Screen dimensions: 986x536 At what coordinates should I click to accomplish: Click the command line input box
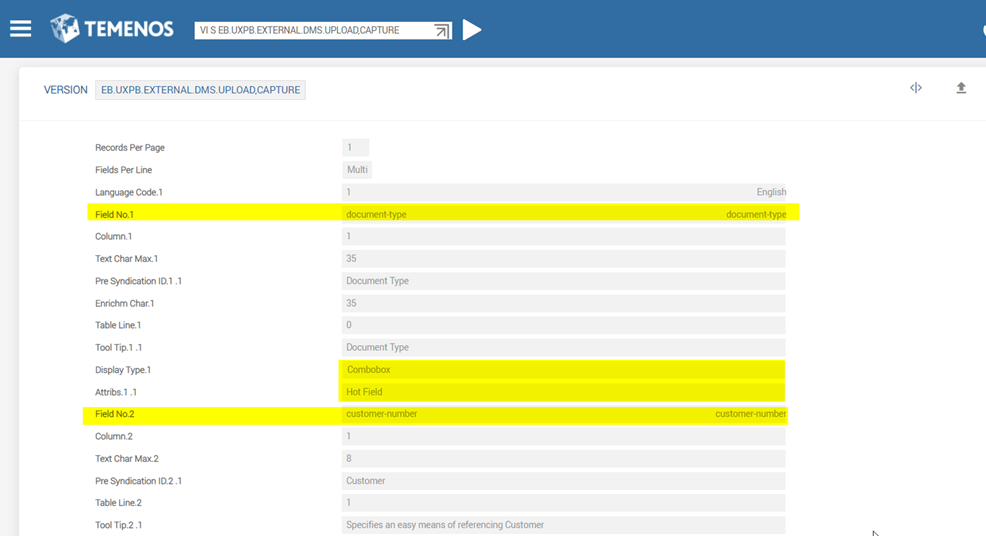tap(312, 31)
